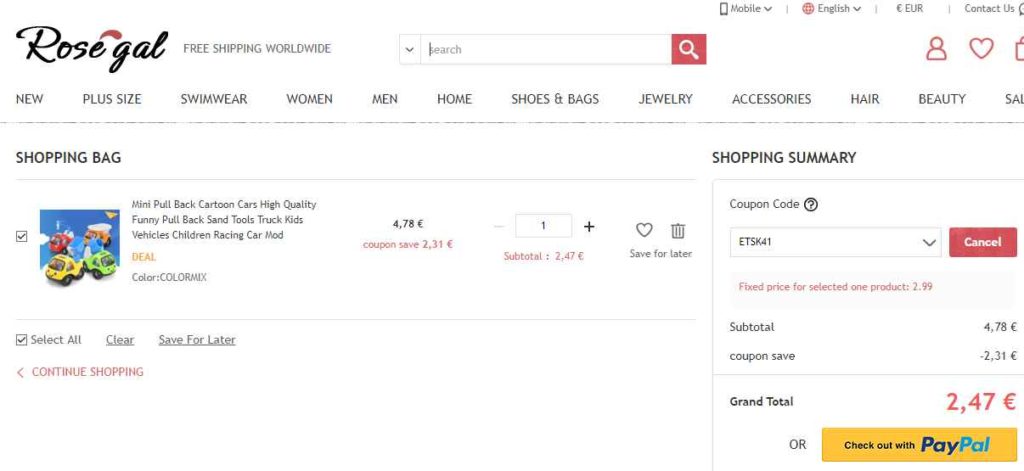Toggle the Select All checkbox
Image resolution: width=1024 pixels, height=471 pixels.
[22, 340]
